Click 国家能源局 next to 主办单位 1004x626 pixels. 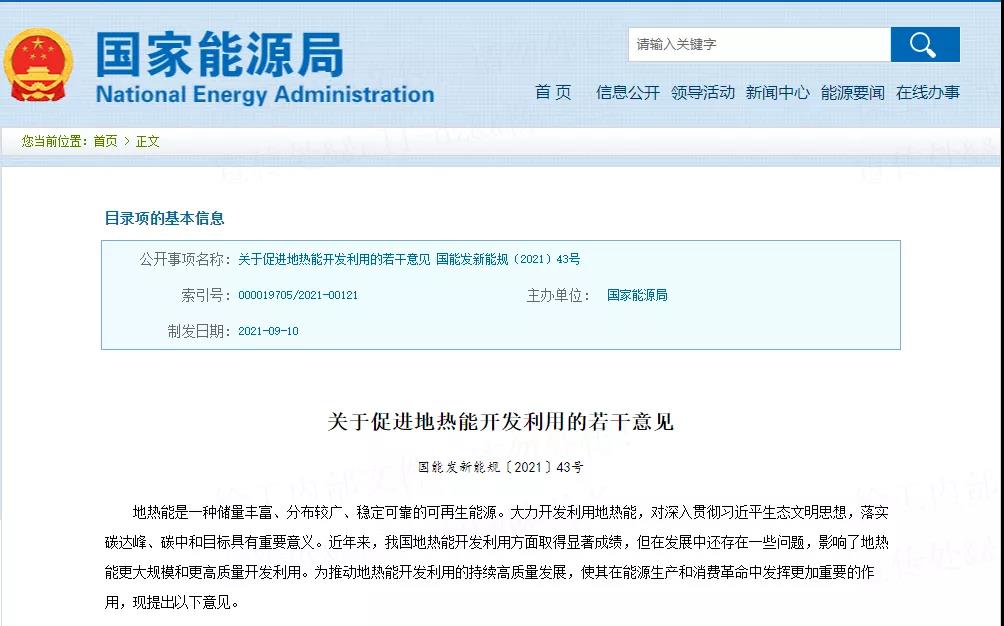click(637, 295)
